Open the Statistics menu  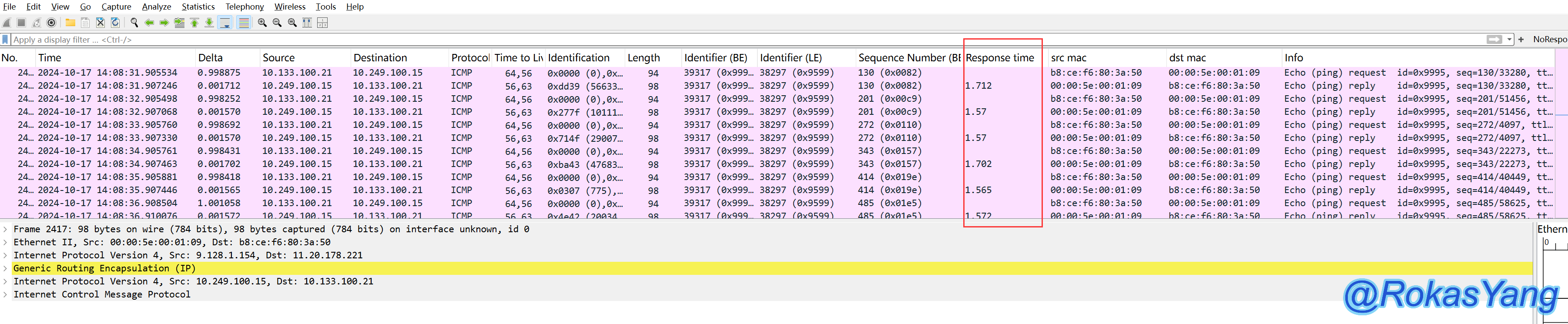tap(198, 7)
